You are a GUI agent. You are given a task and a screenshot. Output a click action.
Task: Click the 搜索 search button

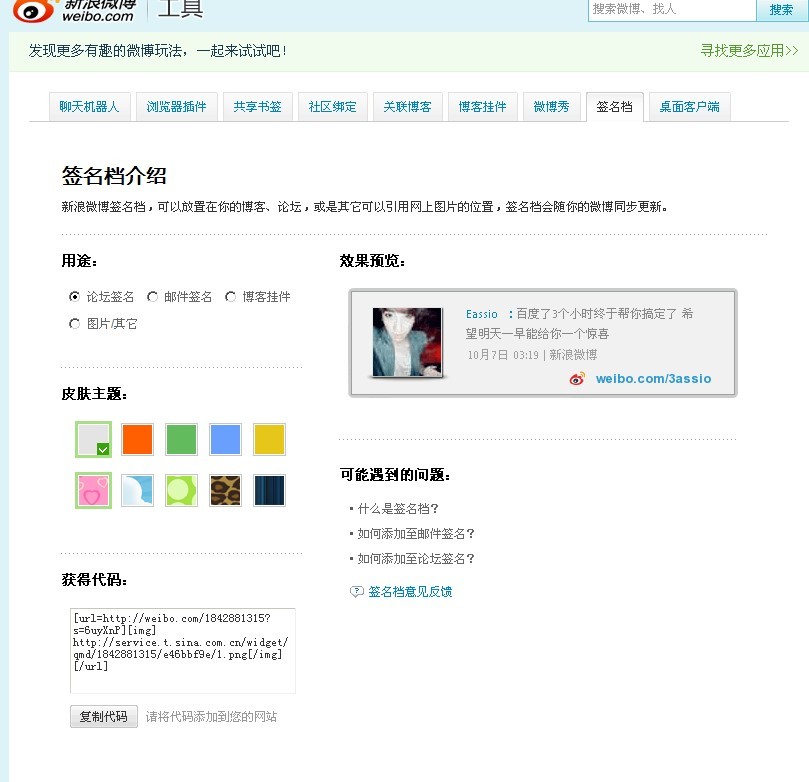click(x=781, y=10)
